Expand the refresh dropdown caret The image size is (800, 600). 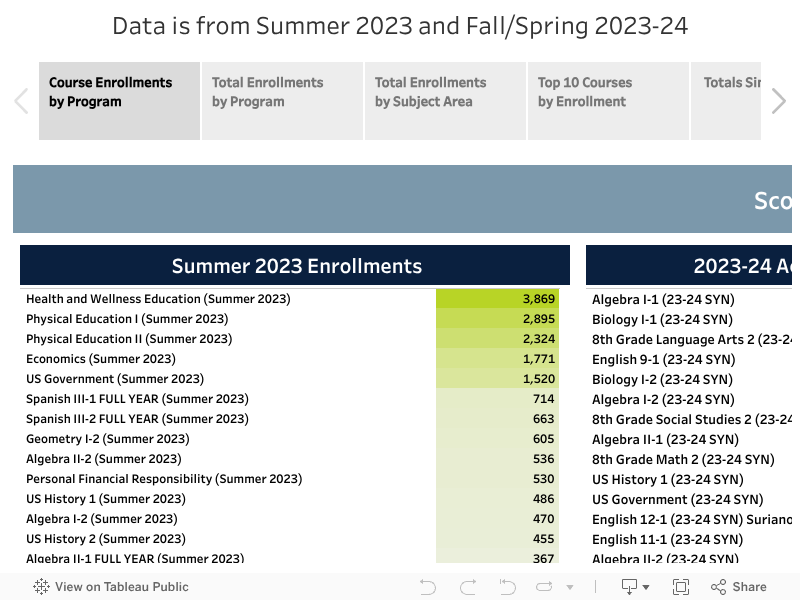tap(570, 587)
